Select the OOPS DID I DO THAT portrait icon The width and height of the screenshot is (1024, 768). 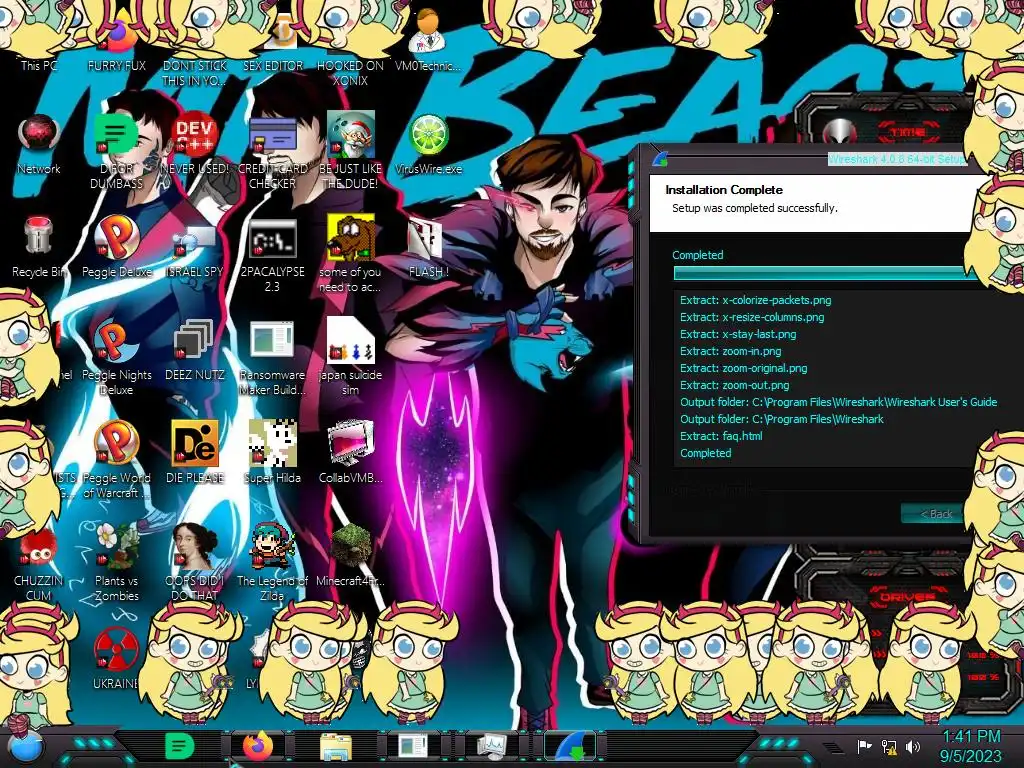195,563
